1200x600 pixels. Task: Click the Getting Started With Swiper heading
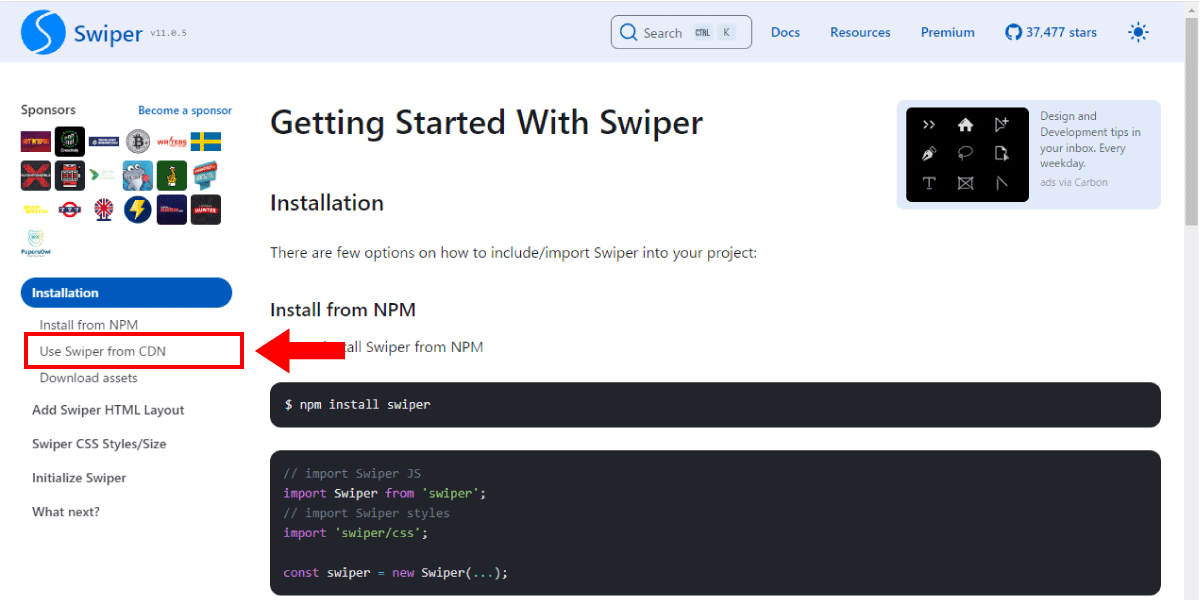tap(487, 123)
